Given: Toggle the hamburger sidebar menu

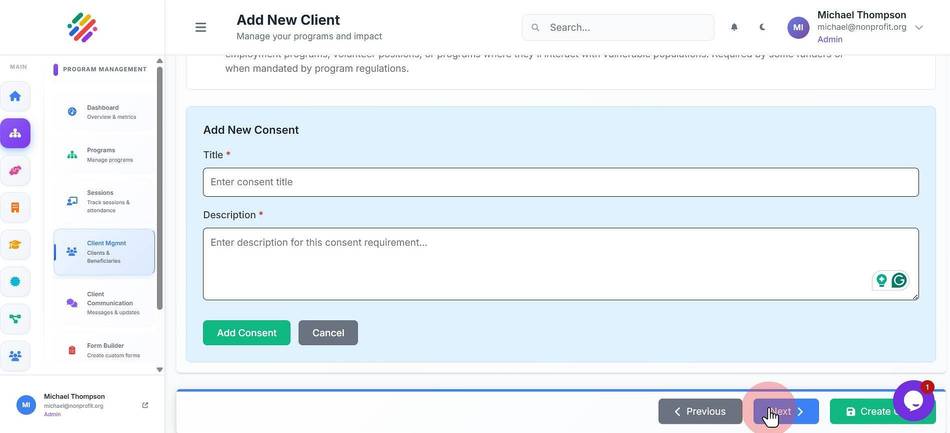Looking at the screenshot, I should point(201,27).
